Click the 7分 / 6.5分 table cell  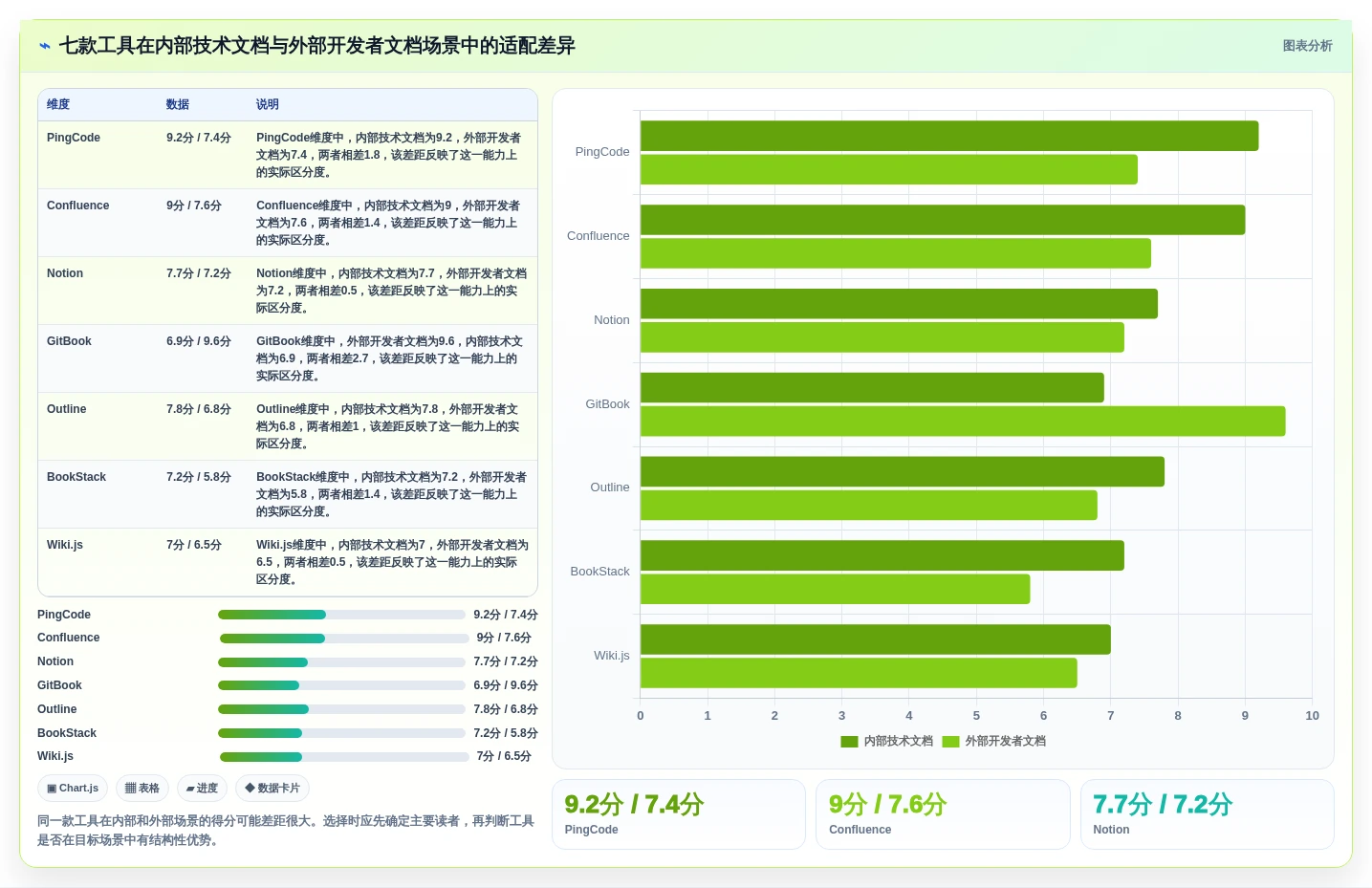[x=194, y=545]
